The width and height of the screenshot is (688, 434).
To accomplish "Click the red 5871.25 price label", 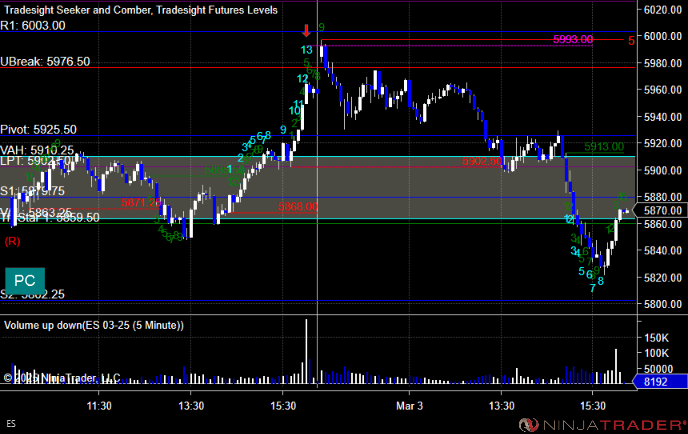I will pyautogui.click(x=141, y=203).
